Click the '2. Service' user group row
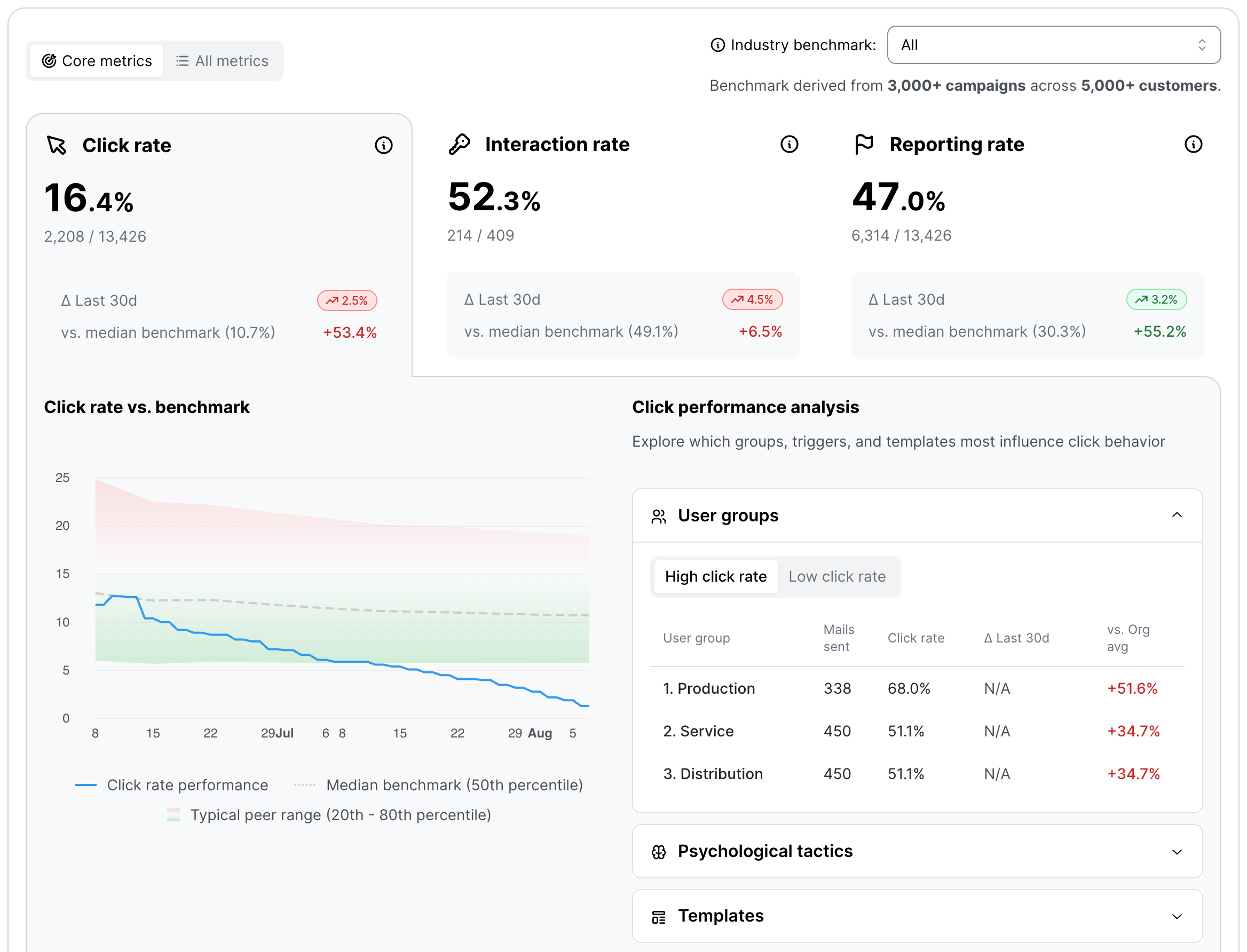This screenshot has width=1247, height=952. tap(917, 731)
